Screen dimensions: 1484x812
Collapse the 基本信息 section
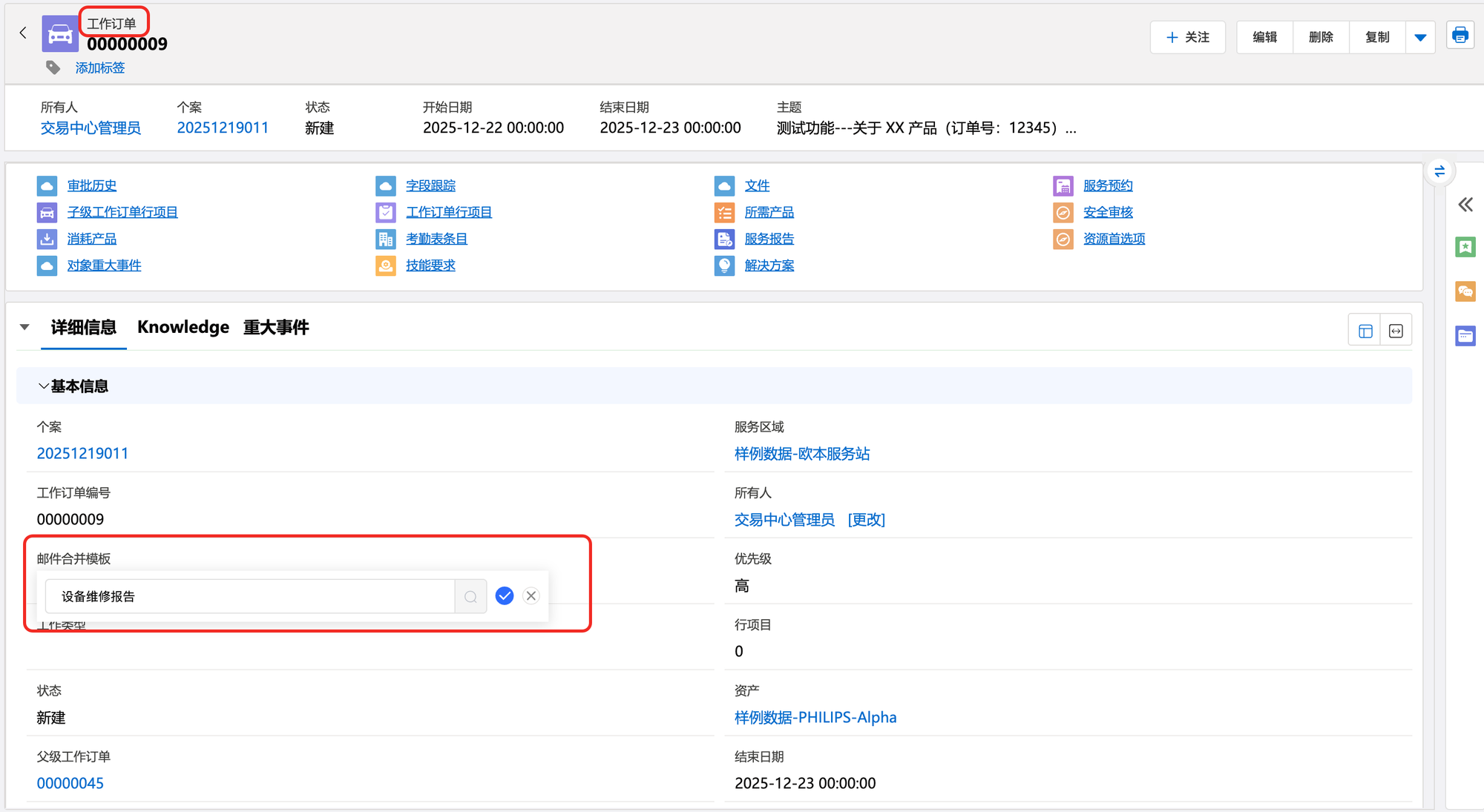(x=44, y=386)
